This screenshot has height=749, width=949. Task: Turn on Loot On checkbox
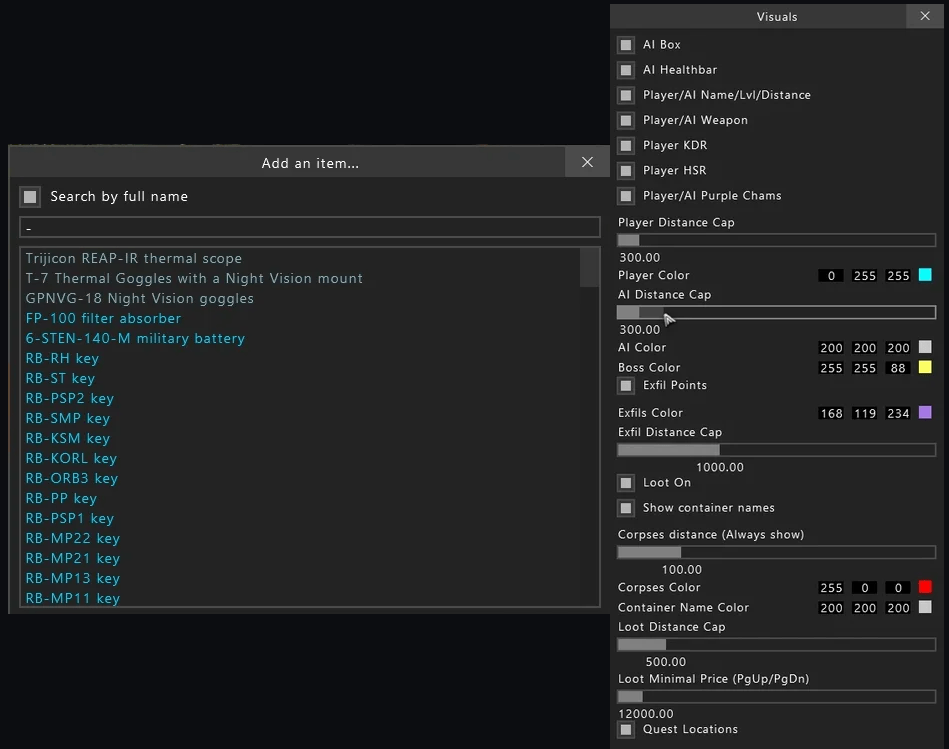(x=626, y=483)
